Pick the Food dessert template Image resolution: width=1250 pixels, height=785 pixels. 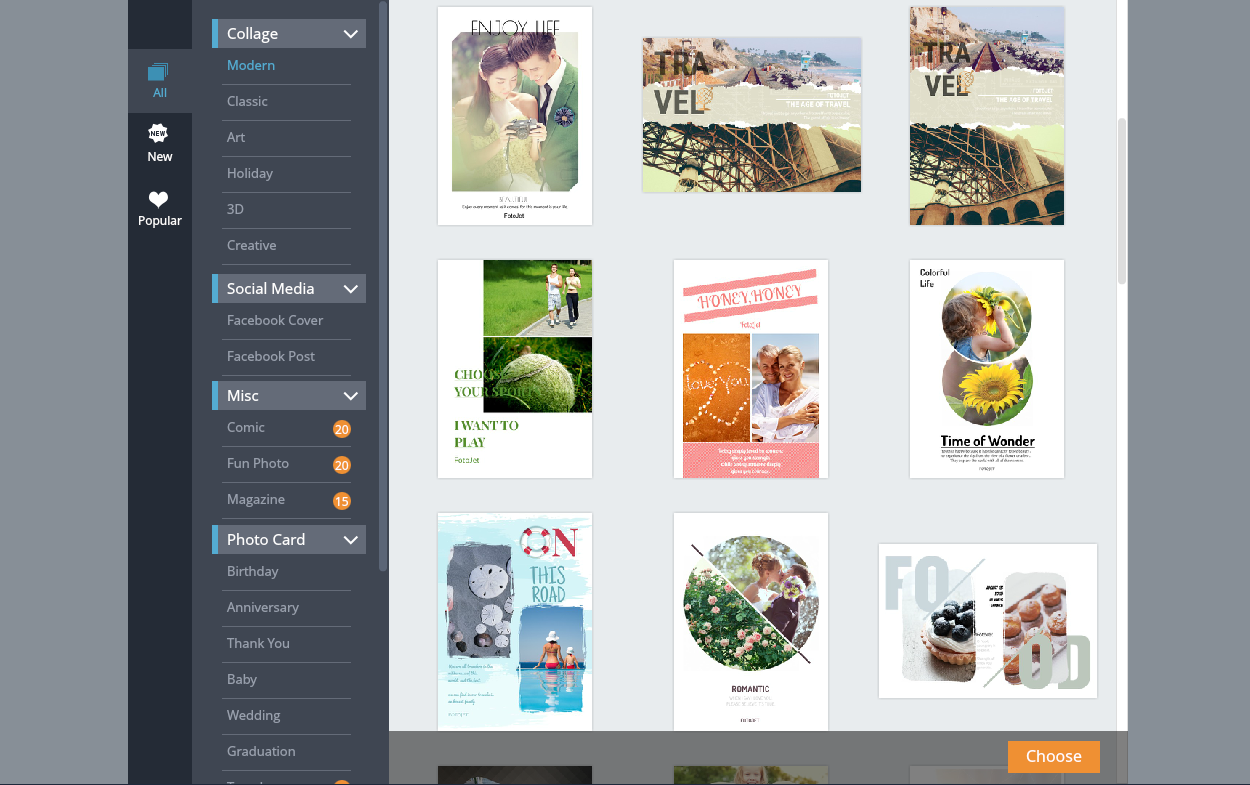click(988, 621)
